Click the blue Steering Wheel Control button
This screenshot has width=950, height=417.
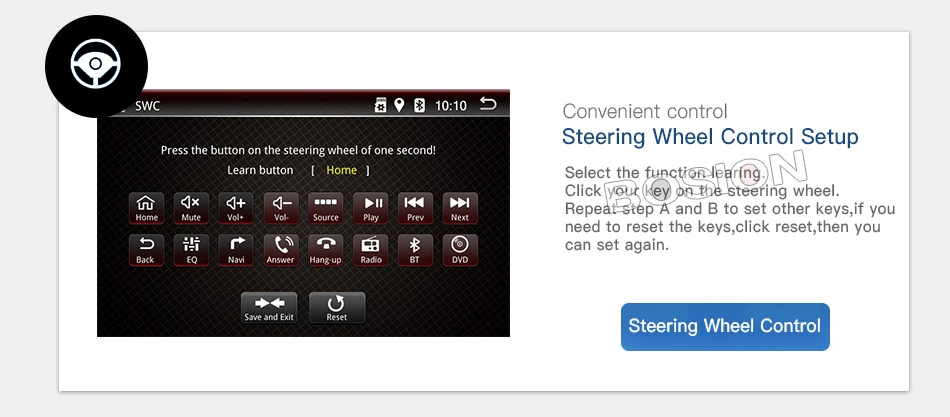tap(725, 327)
